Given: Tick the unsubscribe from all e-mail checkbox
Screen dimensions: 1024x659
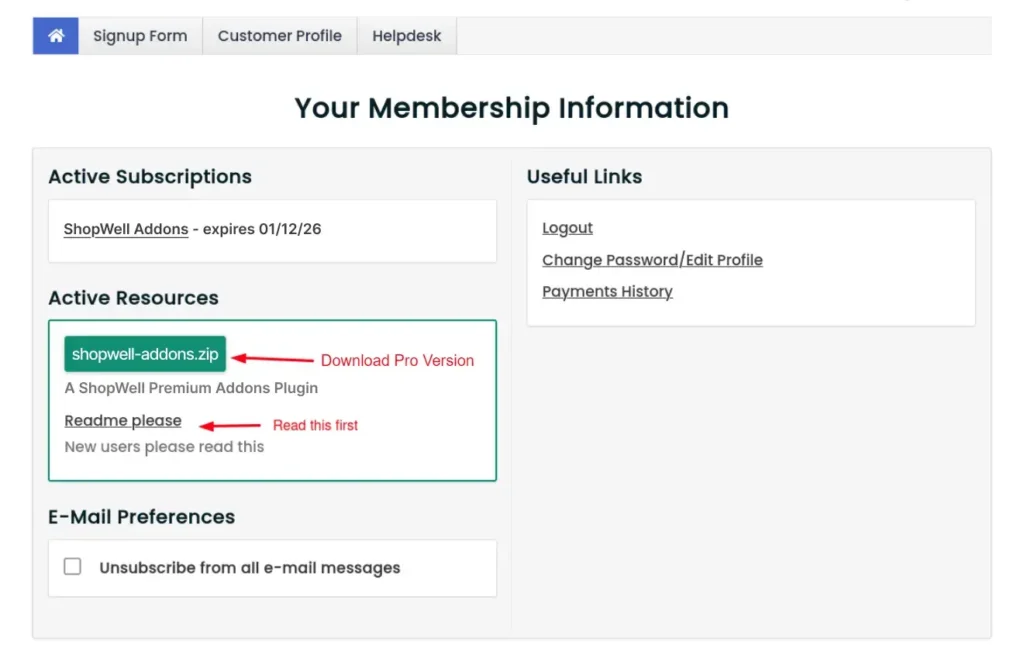Looking at the screenshot, I should click(x=73, y=567).
